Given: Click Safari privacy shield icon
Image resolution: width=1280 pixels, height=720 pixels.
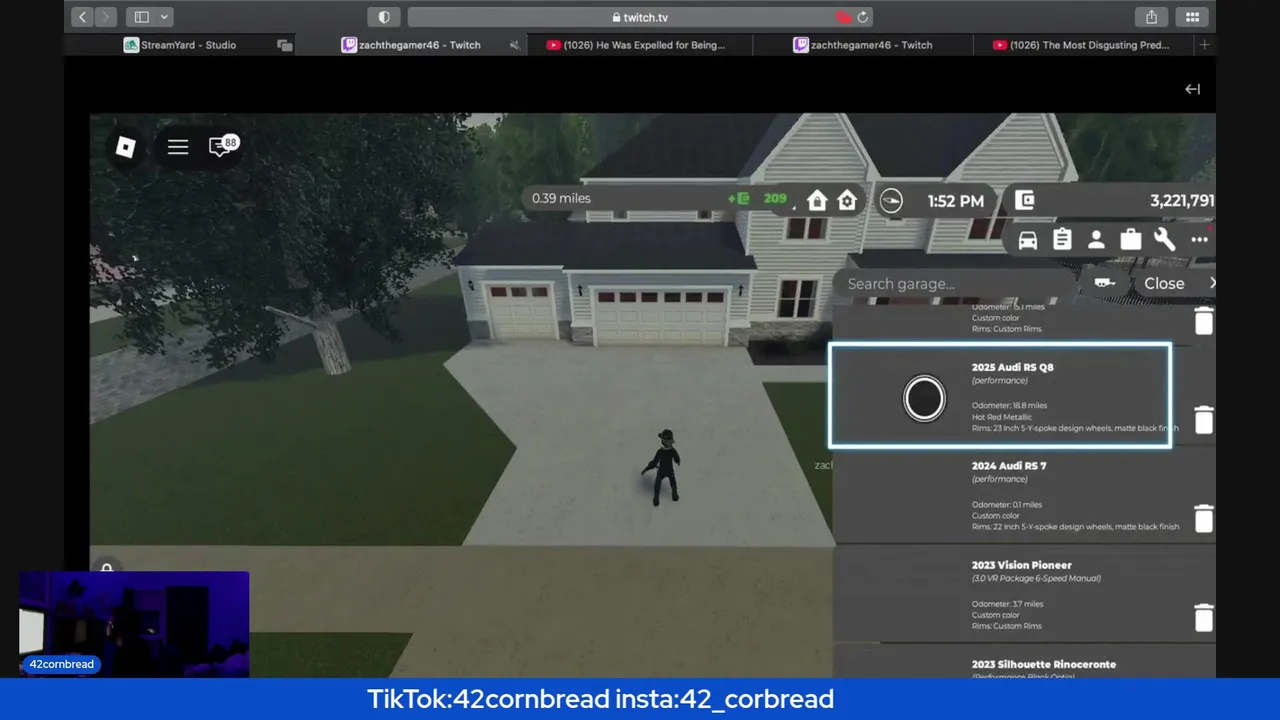Looking at the screenshot, I should (383, 17).
